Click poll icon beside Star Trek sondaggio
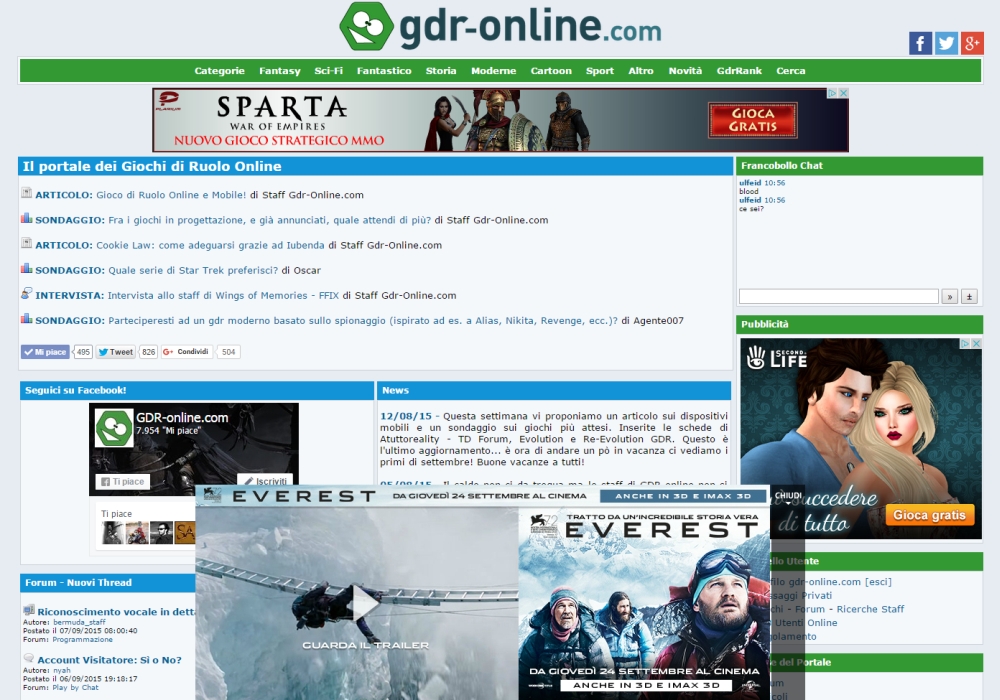The width and height of the screenshot is (1000, 700). click(26, 268)
